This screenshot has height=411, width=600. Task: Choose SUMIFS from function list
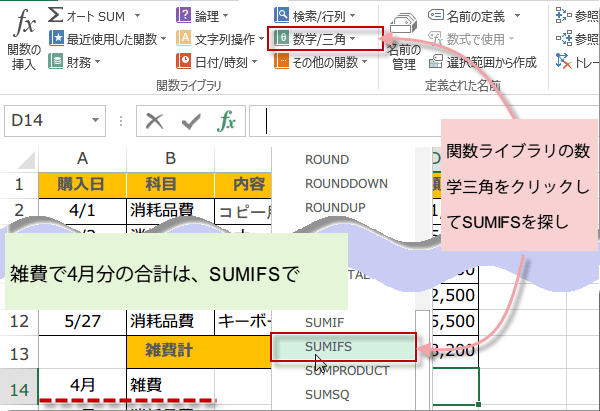point(343,347)
